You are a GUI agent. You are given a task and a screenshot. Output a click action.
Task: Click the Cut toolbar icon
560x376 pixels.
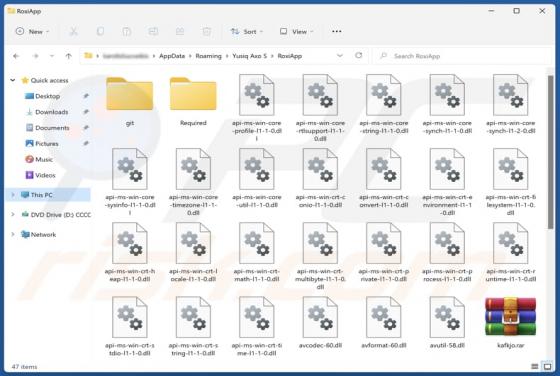pyautogui.click(x=74, y=31)
